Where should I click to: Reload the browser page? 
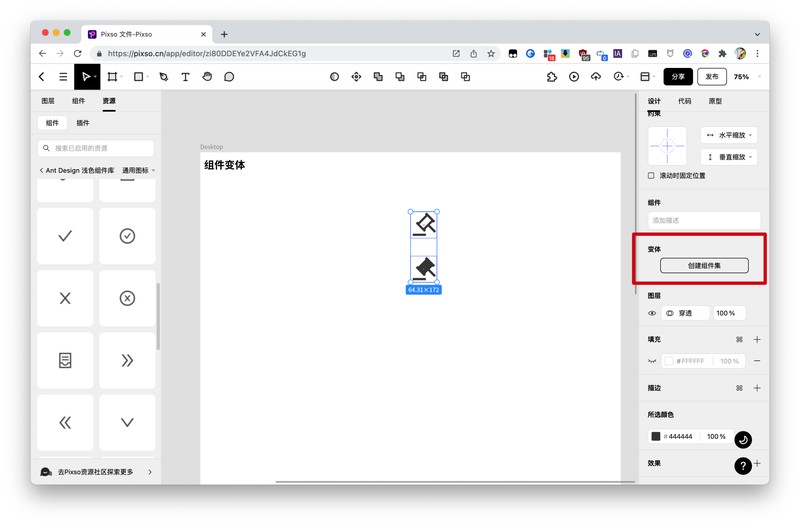tap(78, 54)
